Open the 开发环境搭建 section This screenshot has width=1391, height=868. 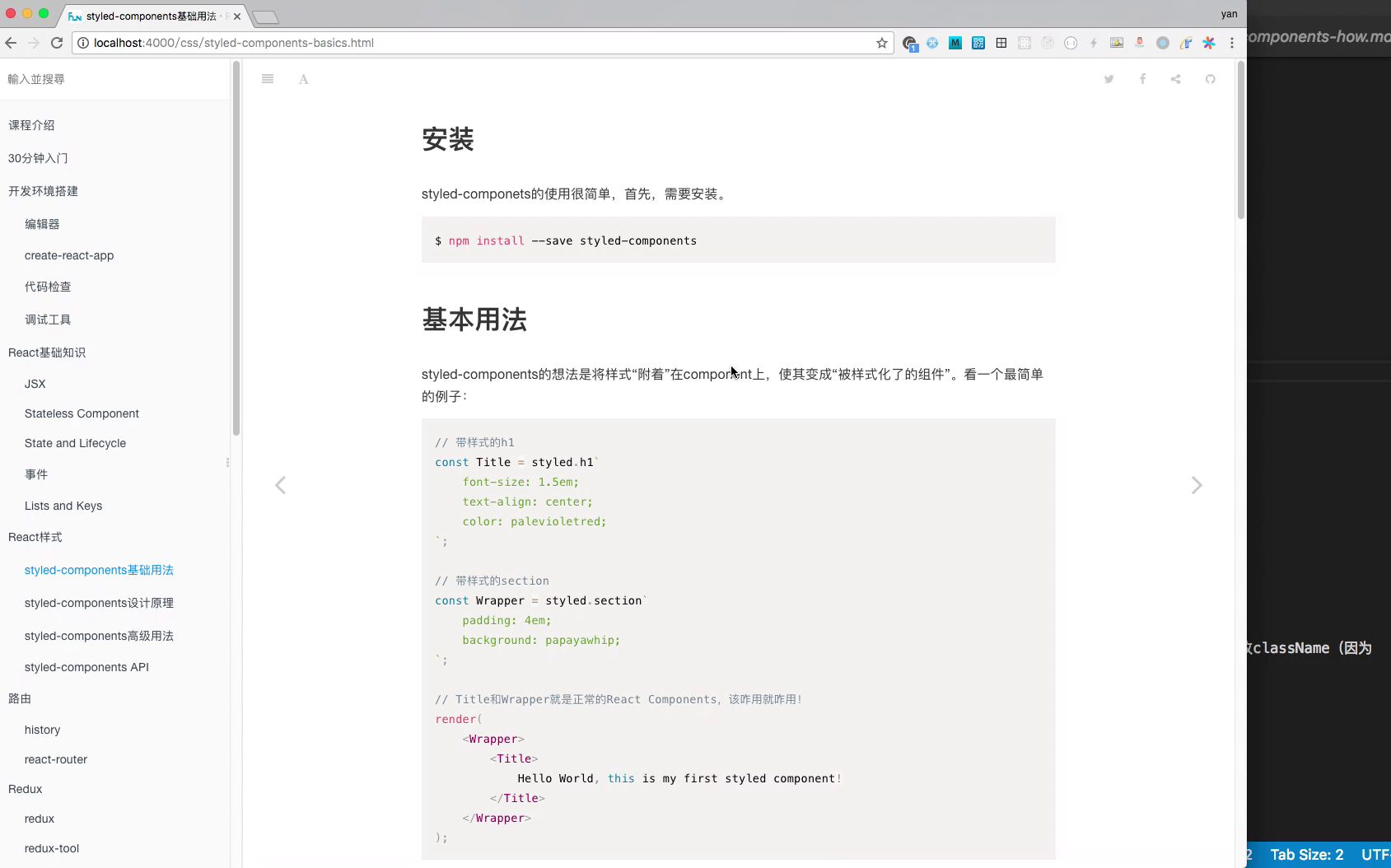(x=43, y=191)
